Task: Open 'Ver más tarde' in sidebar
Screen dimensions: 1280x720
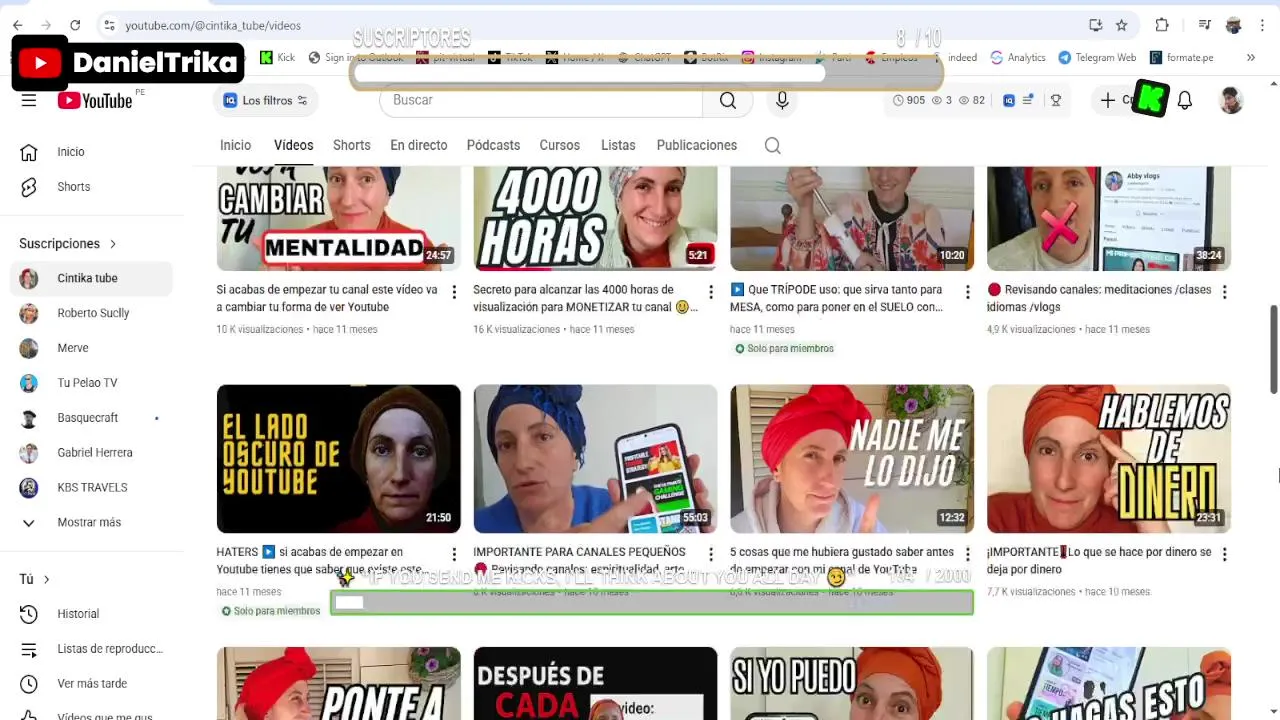Action: tap(90, 684)
